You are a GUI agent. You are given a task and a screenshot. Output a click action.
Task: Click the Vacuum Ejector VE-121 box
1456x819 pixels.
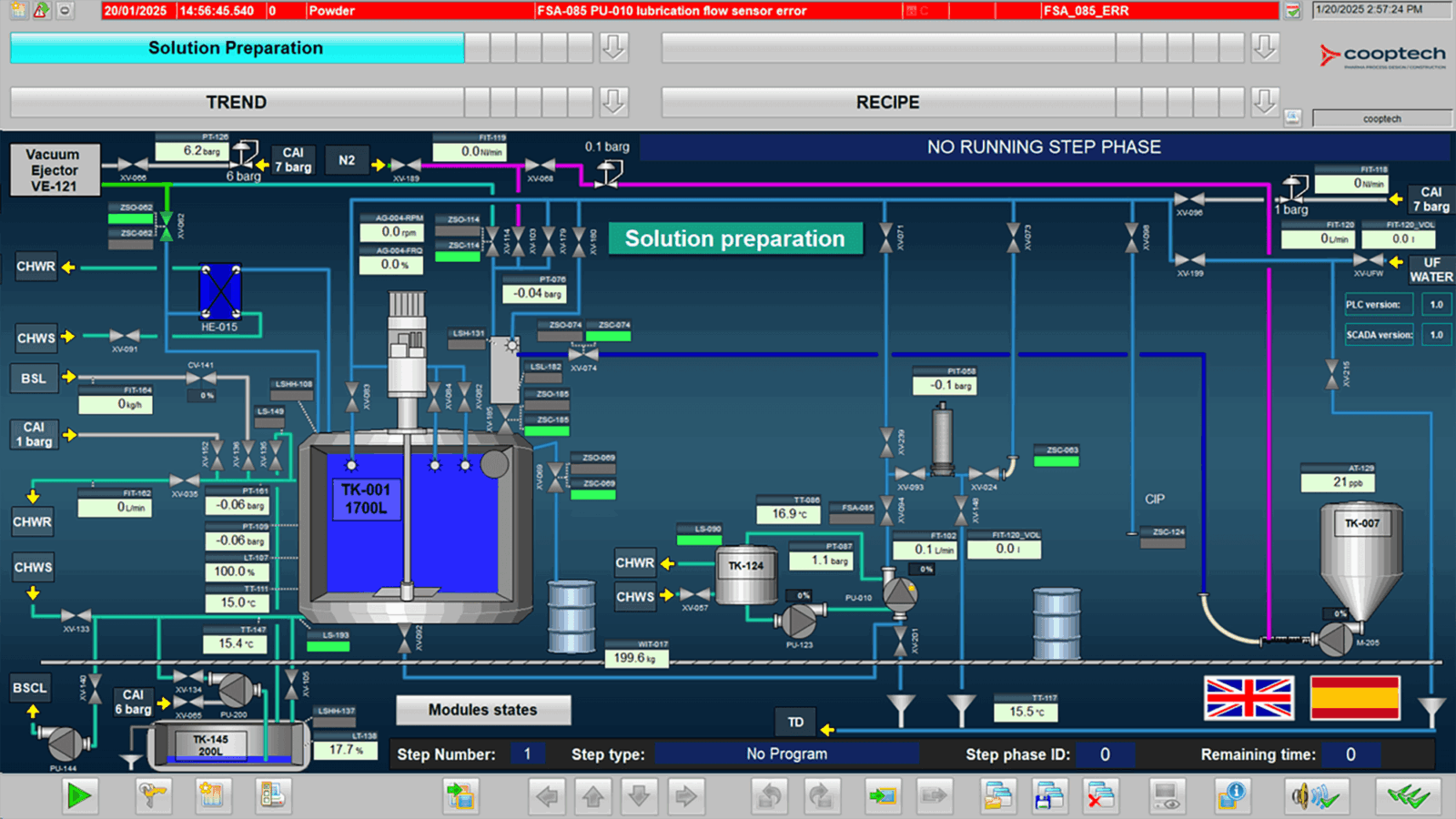tap(55, 170)
